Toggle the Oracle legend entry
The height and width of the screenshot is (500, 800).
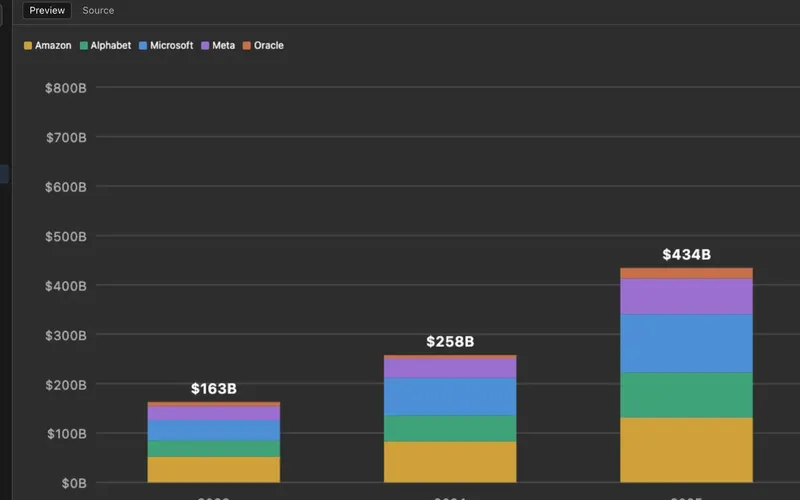[263, 45]
